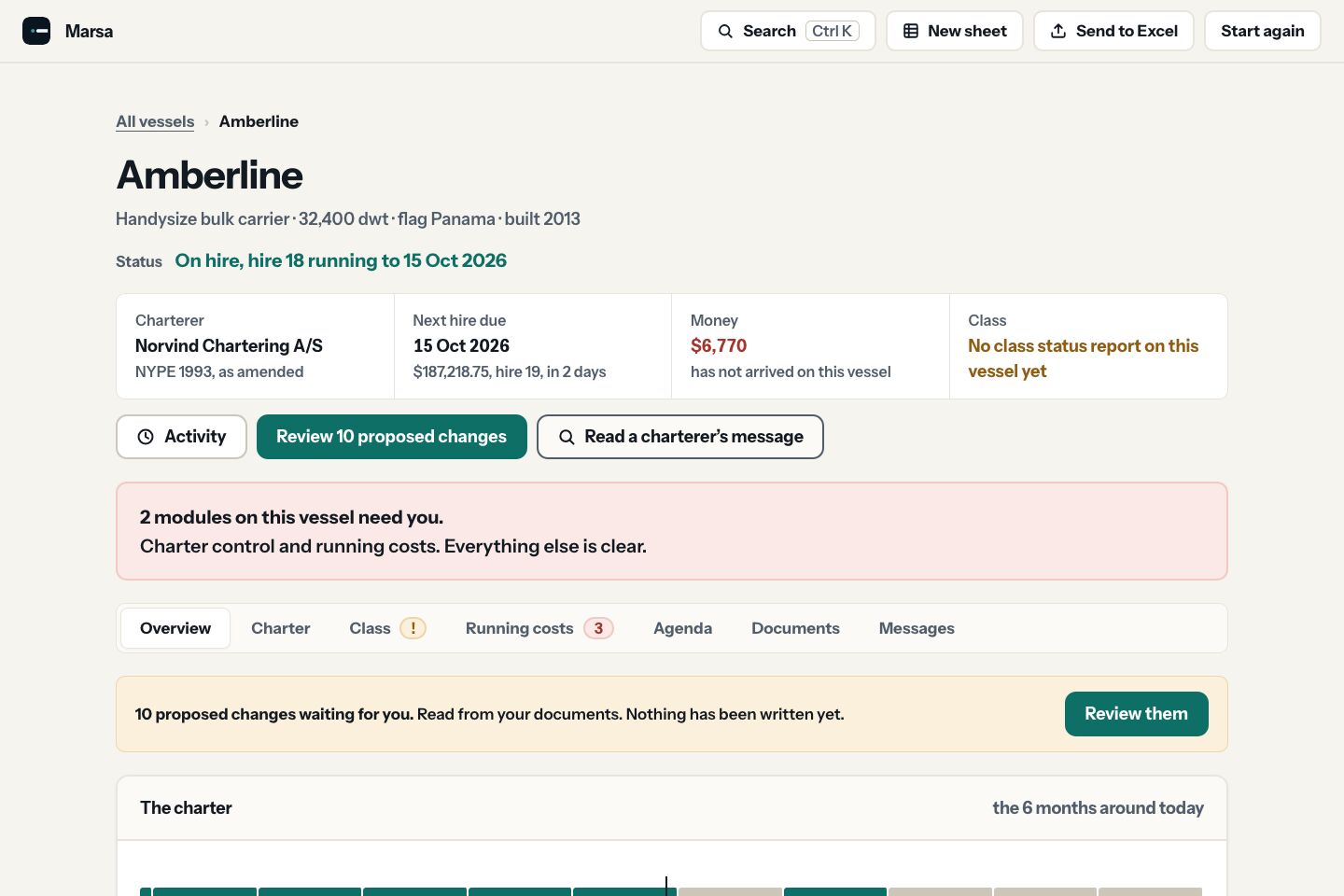This screenshot has height=896, width=1344.
Task: Click the warning badge on Class tab
Action: (413, 628)
